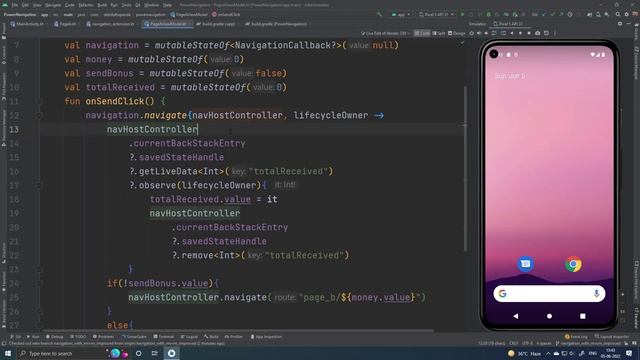Show hidden system tray icons chevron
The image size is (640, 360).
548,353
